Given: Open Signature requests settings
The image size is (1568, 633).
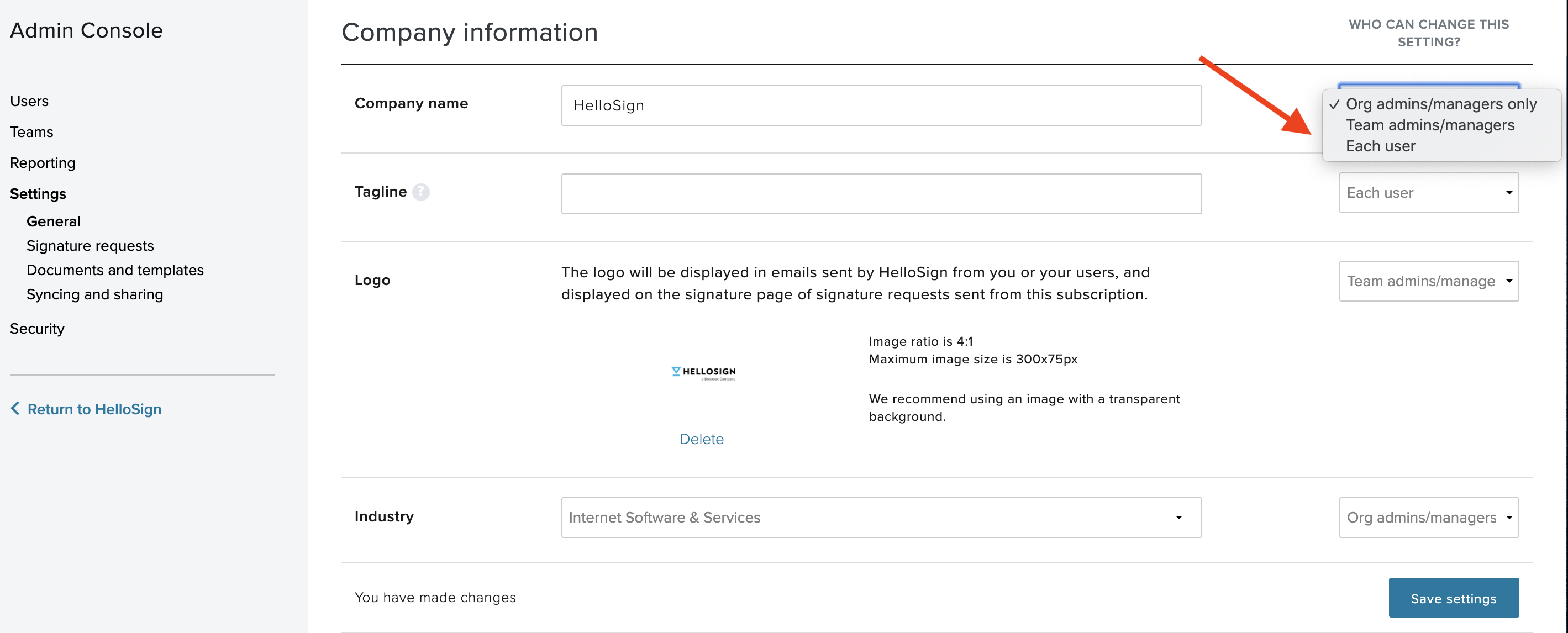Looking at the screenshot, I should (x=90, y=246).
